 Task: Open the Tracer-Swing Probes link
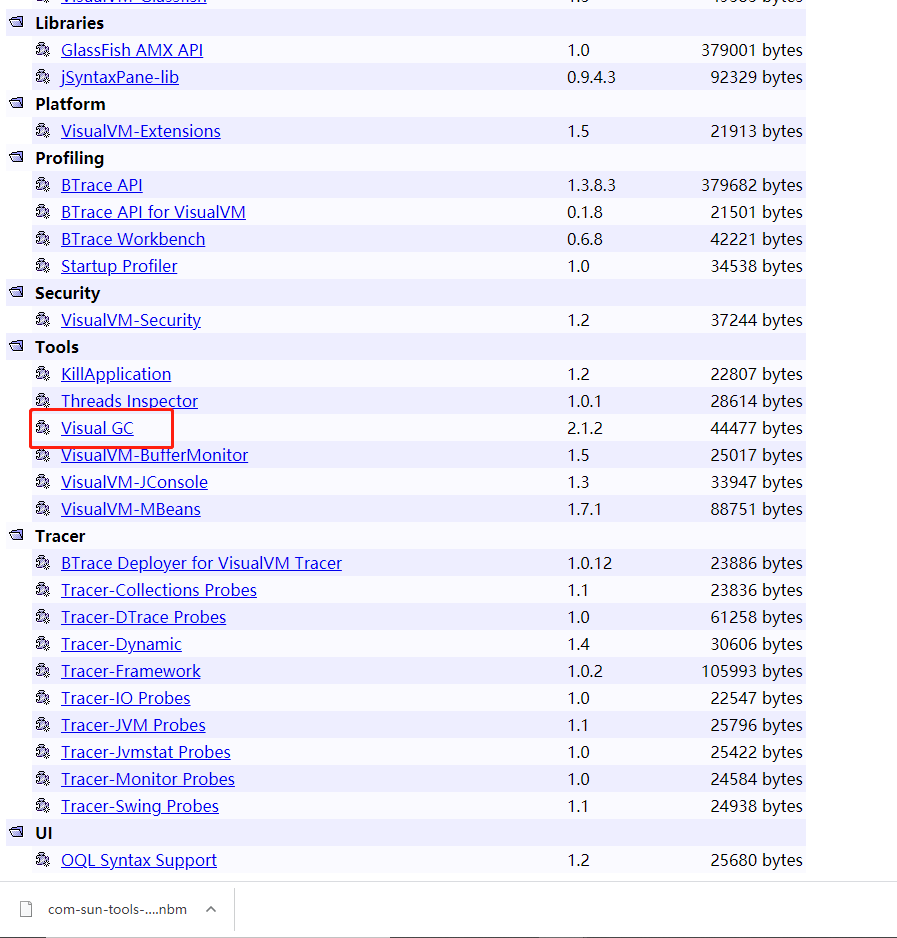point(139,806)
